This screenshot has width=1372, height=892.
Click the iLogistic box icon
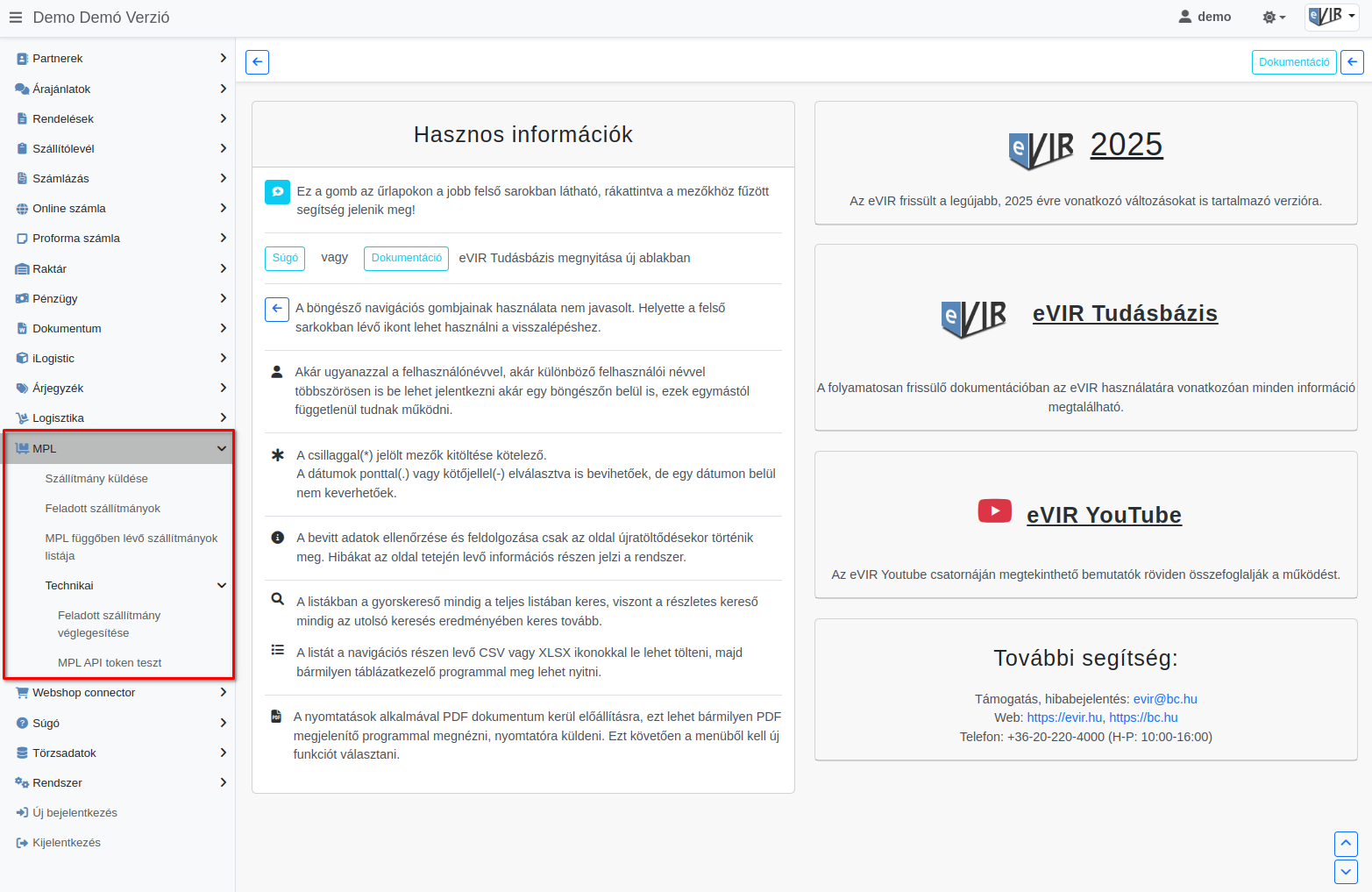(22, 358)
